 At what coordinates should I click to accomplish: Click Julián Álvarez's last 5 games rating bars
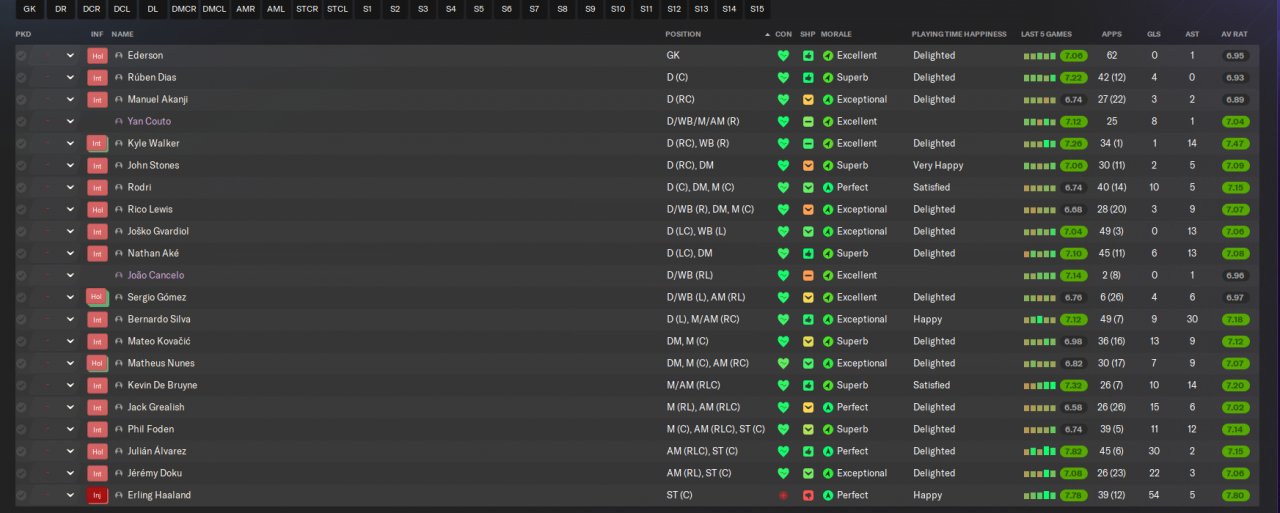[1040, 452]
